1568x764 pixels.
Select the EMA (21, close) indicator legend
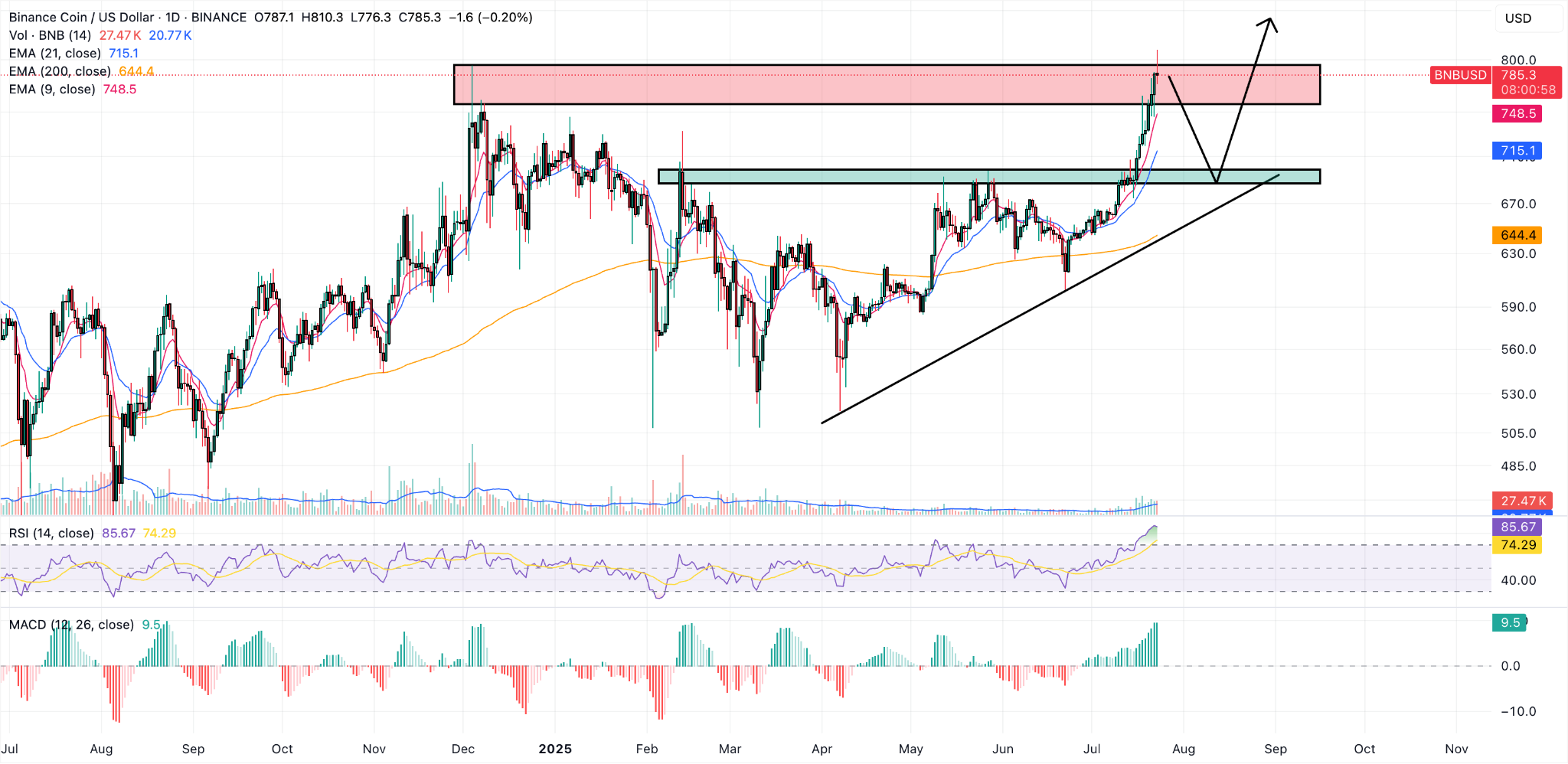(55, 54)
